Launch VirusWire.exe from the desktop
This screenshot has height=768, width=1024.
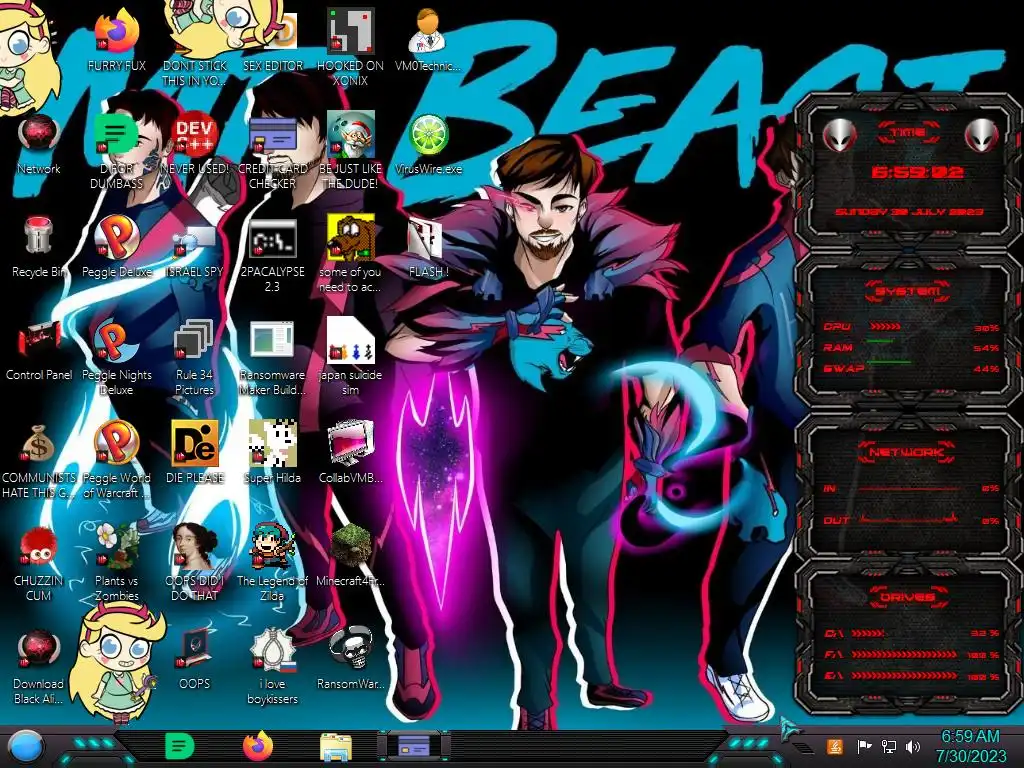point(428,135)
